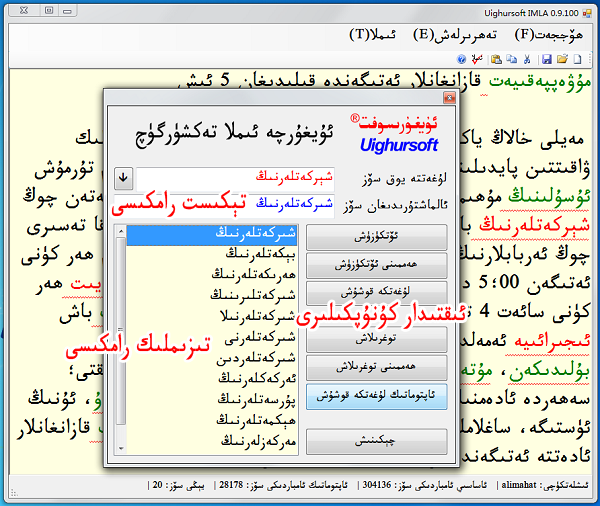This screenshot has height=506, width=600.
Task: Click the 304136 main dictionary count in the status bar
Action: coord(425,485)
